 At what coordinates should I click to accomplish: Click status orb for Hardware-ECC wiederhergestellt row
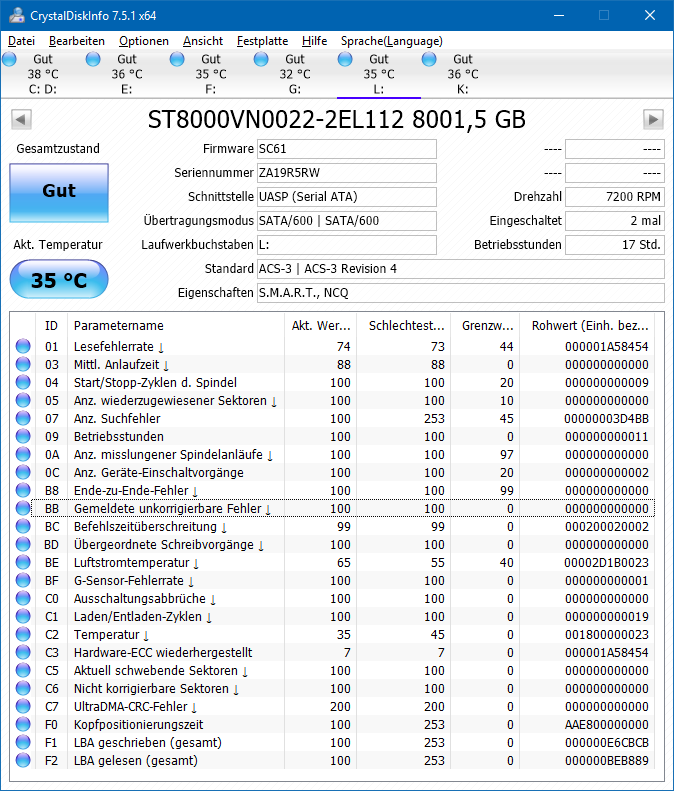click(x=23, y=652)
